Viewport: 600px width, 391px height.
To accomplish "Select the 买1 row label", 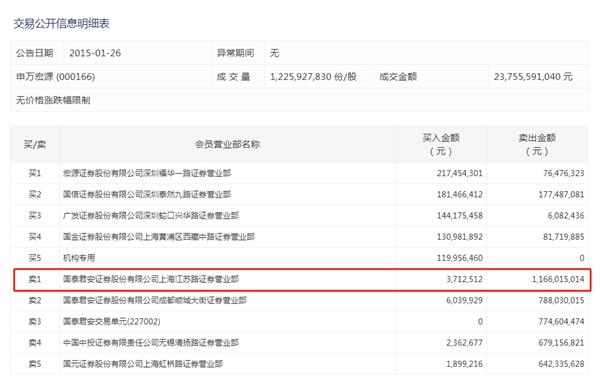I will [35, 173].
